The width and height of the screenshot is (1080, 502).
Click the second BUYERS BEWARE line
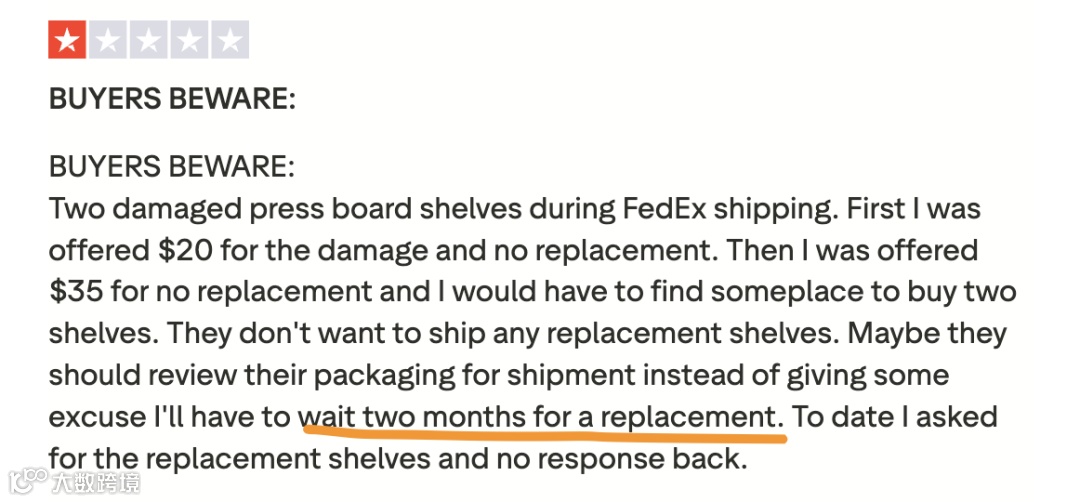172,168
